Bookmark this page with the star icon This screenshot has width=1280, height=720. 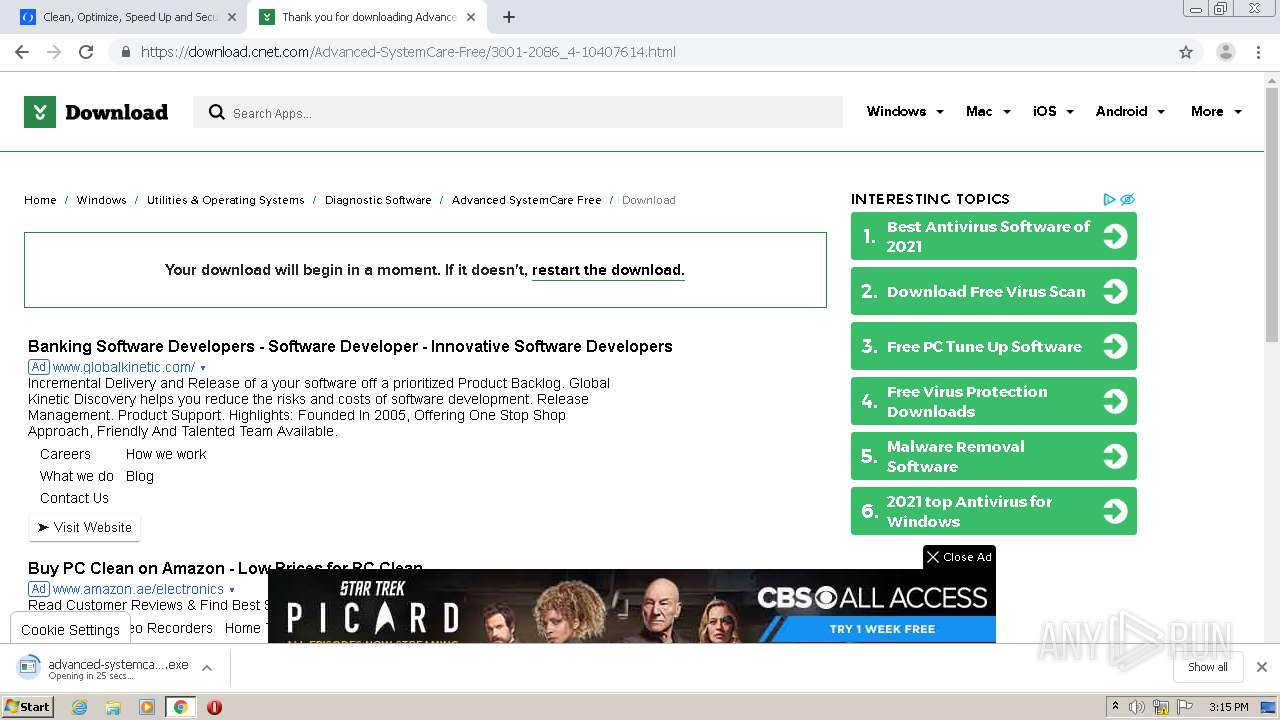pos(1186,52)
